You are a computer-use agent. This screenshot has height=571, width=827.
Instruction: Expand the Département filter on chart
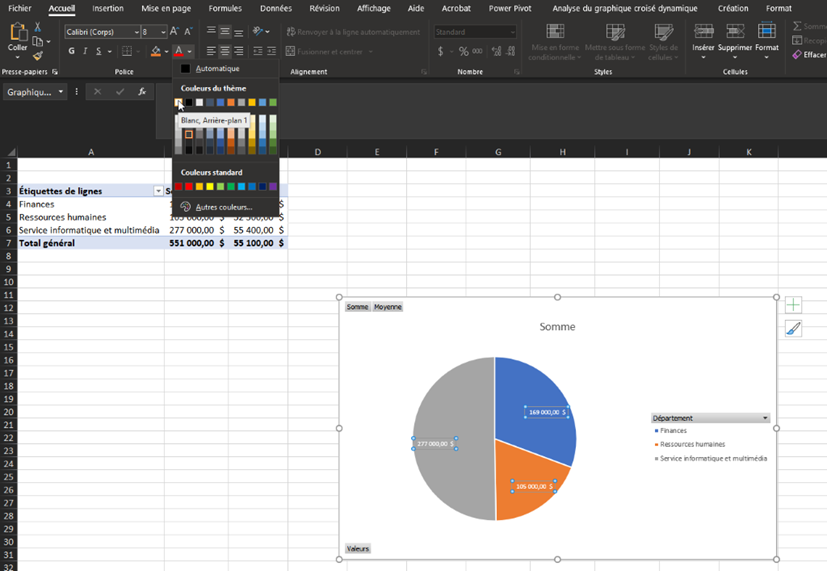765,418
